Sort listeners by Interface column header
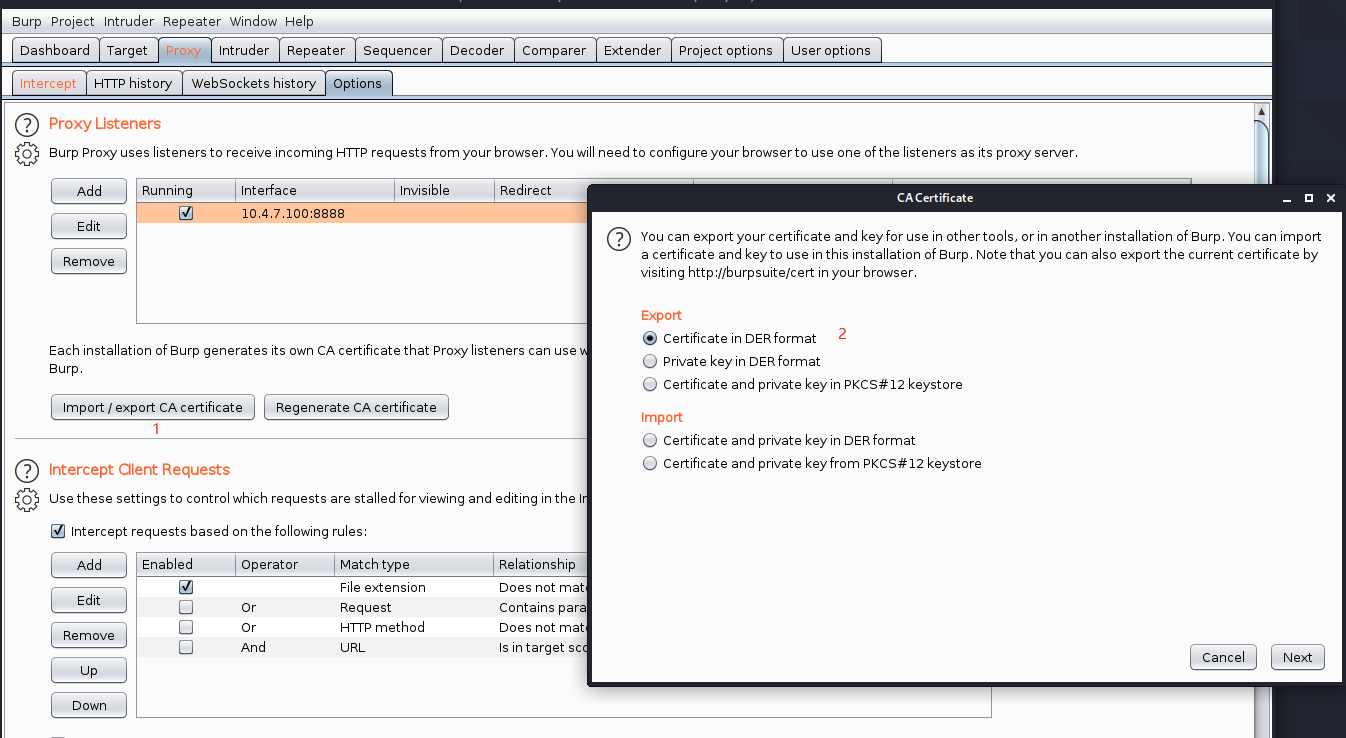This screenshot has width=1346, height=738. click(x=314, y=190)
